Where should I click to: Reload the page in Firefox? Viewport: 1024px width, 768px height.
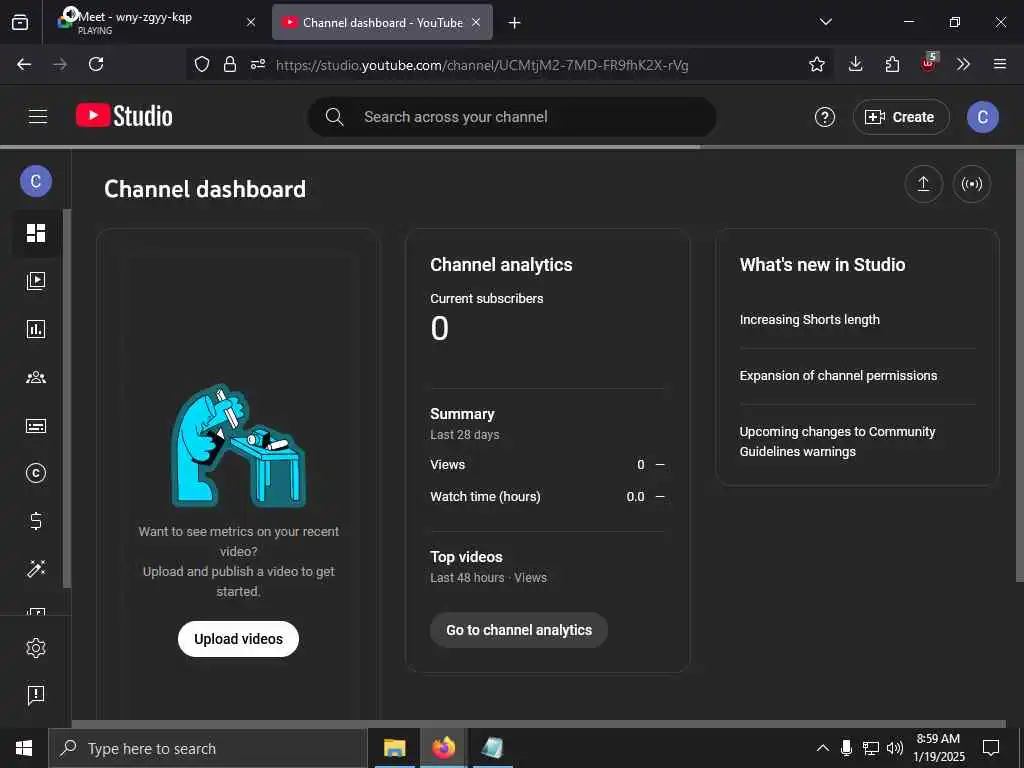click(96, 64)
